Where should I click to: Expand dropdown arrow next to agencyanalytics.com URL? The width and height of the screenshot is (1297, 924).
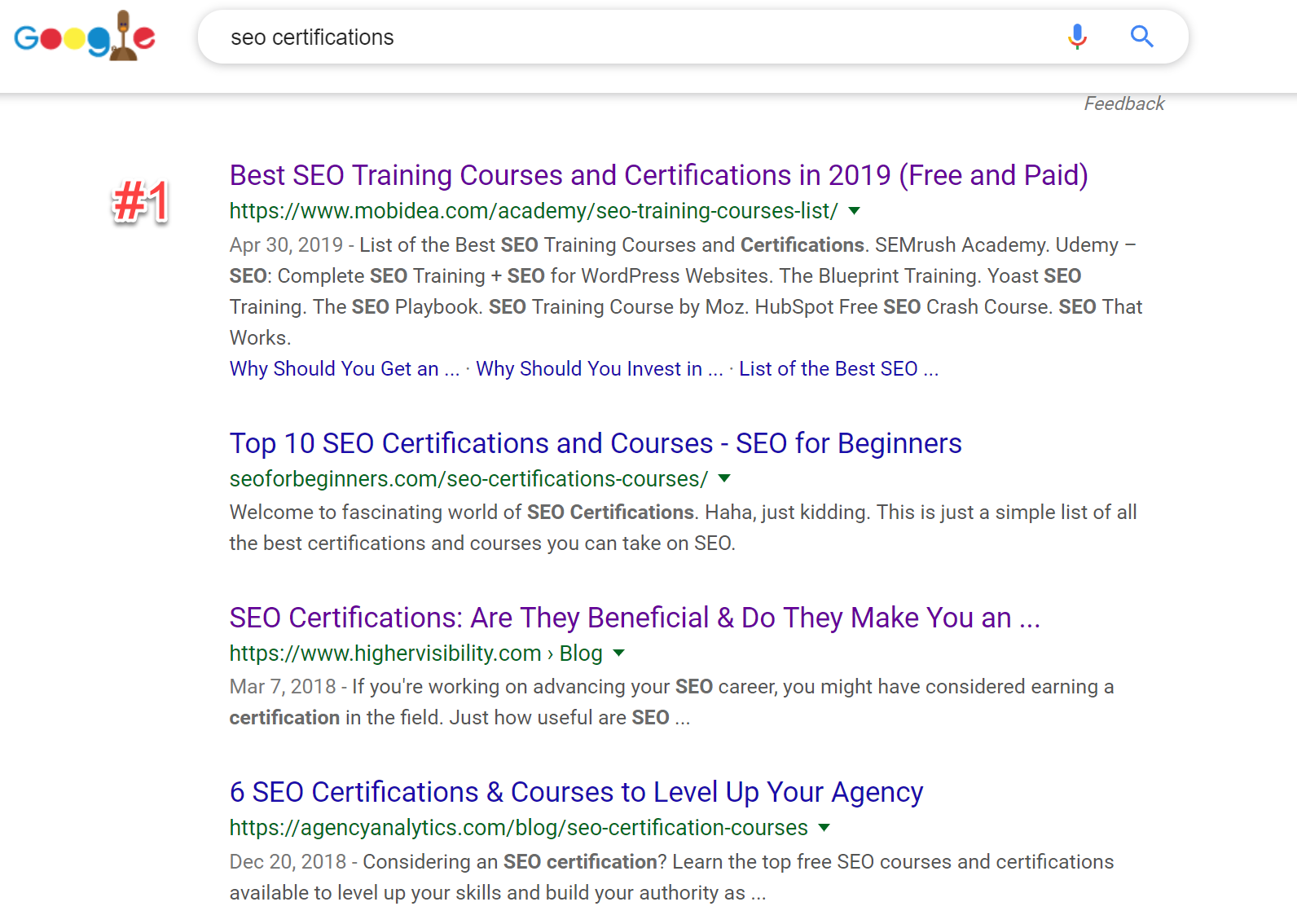[824, 827]
